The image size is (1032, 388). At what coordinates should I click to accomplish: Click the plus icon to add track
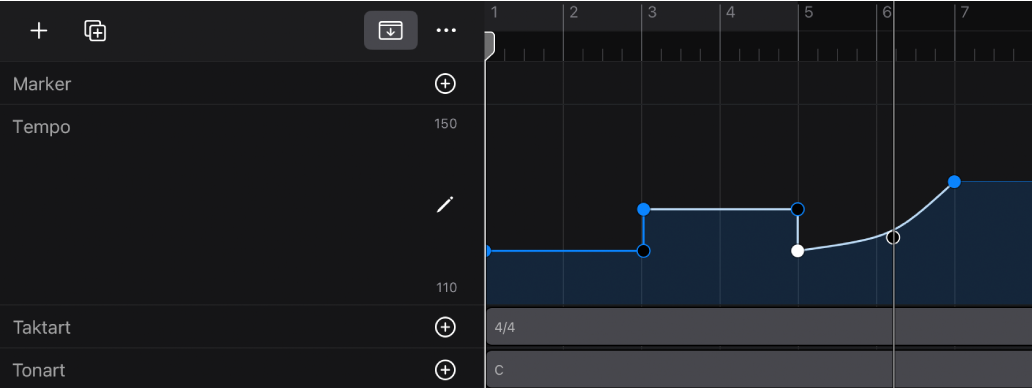click(x=39, y=31)
